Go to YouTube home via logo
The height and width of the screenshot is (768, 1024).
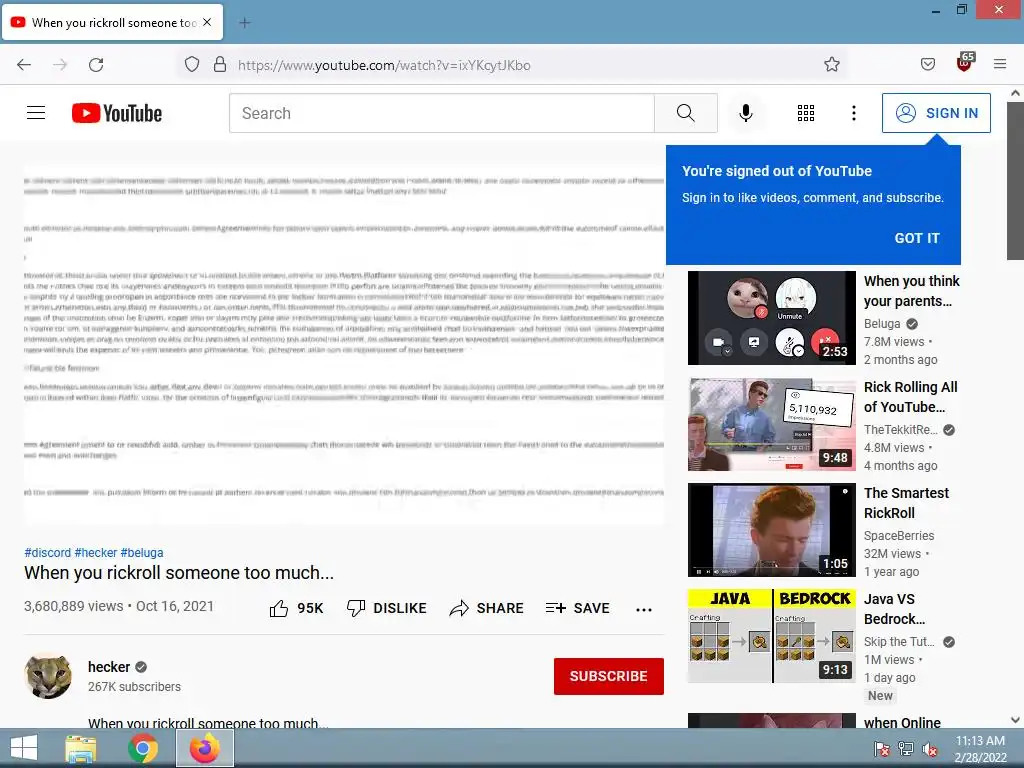117,113
